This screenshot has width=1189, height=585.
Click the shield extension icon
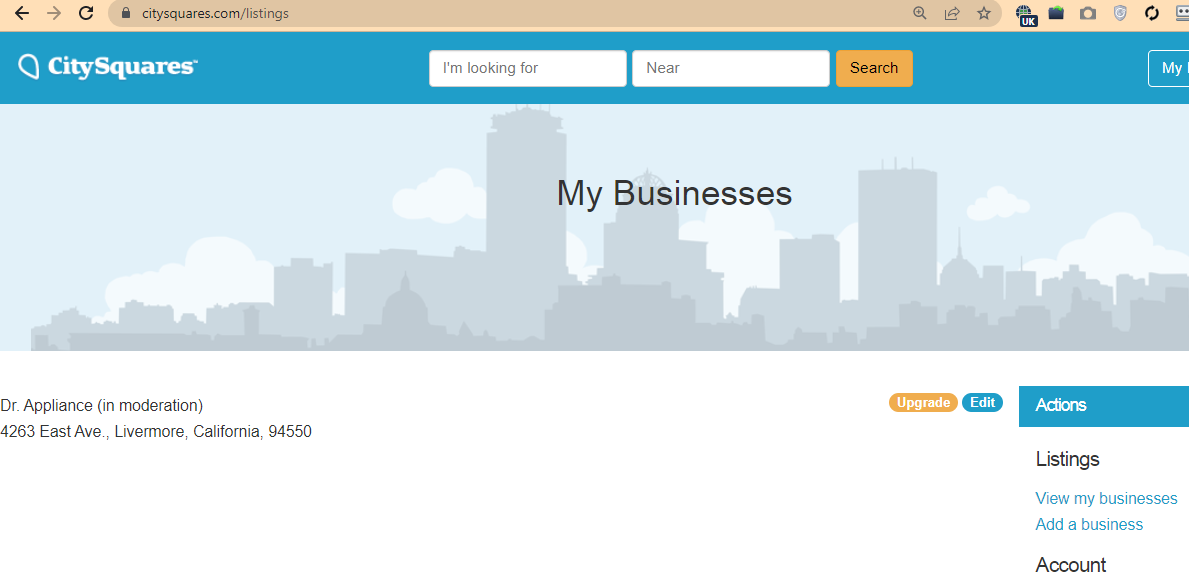click(1120, 13)
